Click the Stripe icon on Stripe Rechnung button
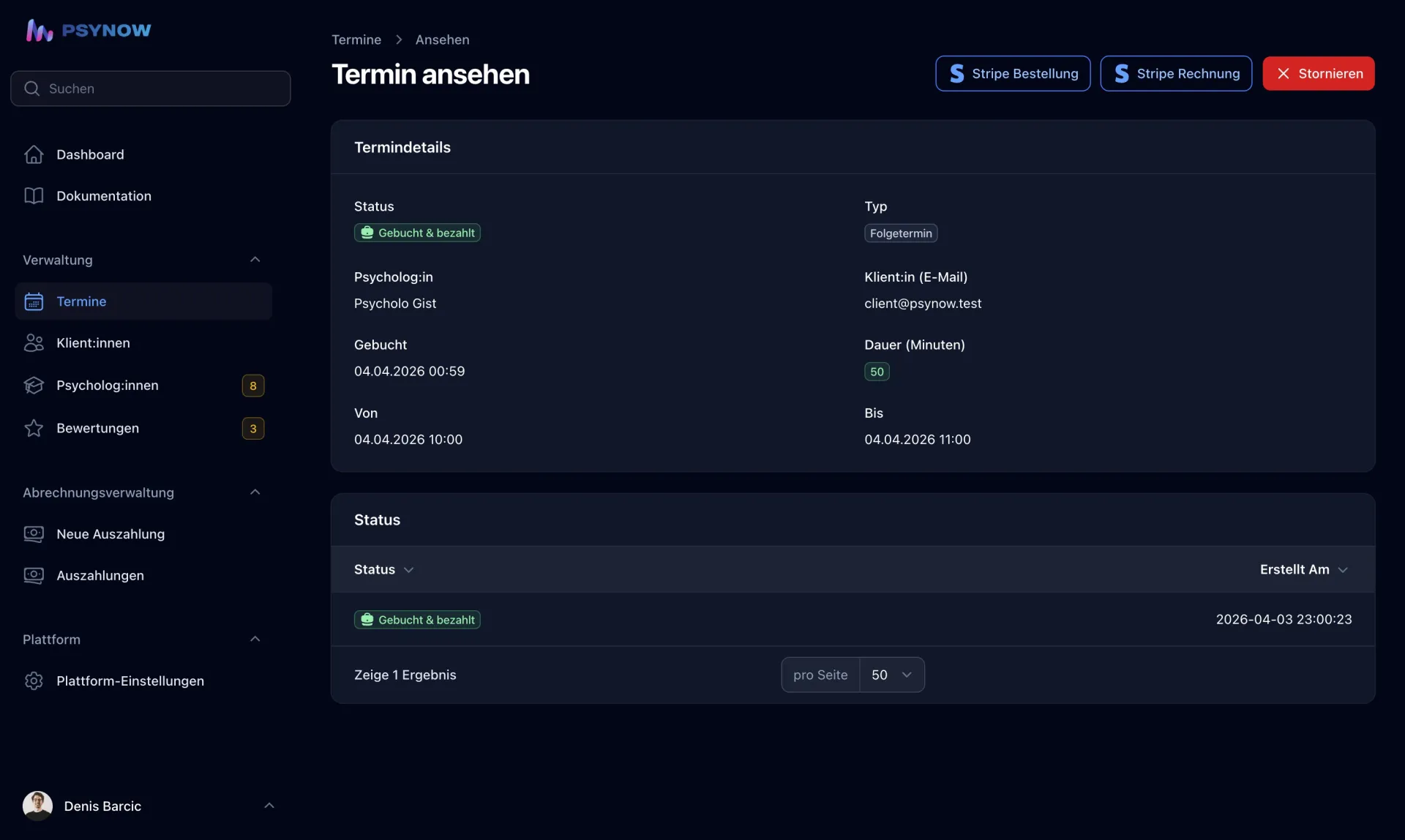The height and width of the screenshot is (840, 1405). click(x=1122, y=73)
